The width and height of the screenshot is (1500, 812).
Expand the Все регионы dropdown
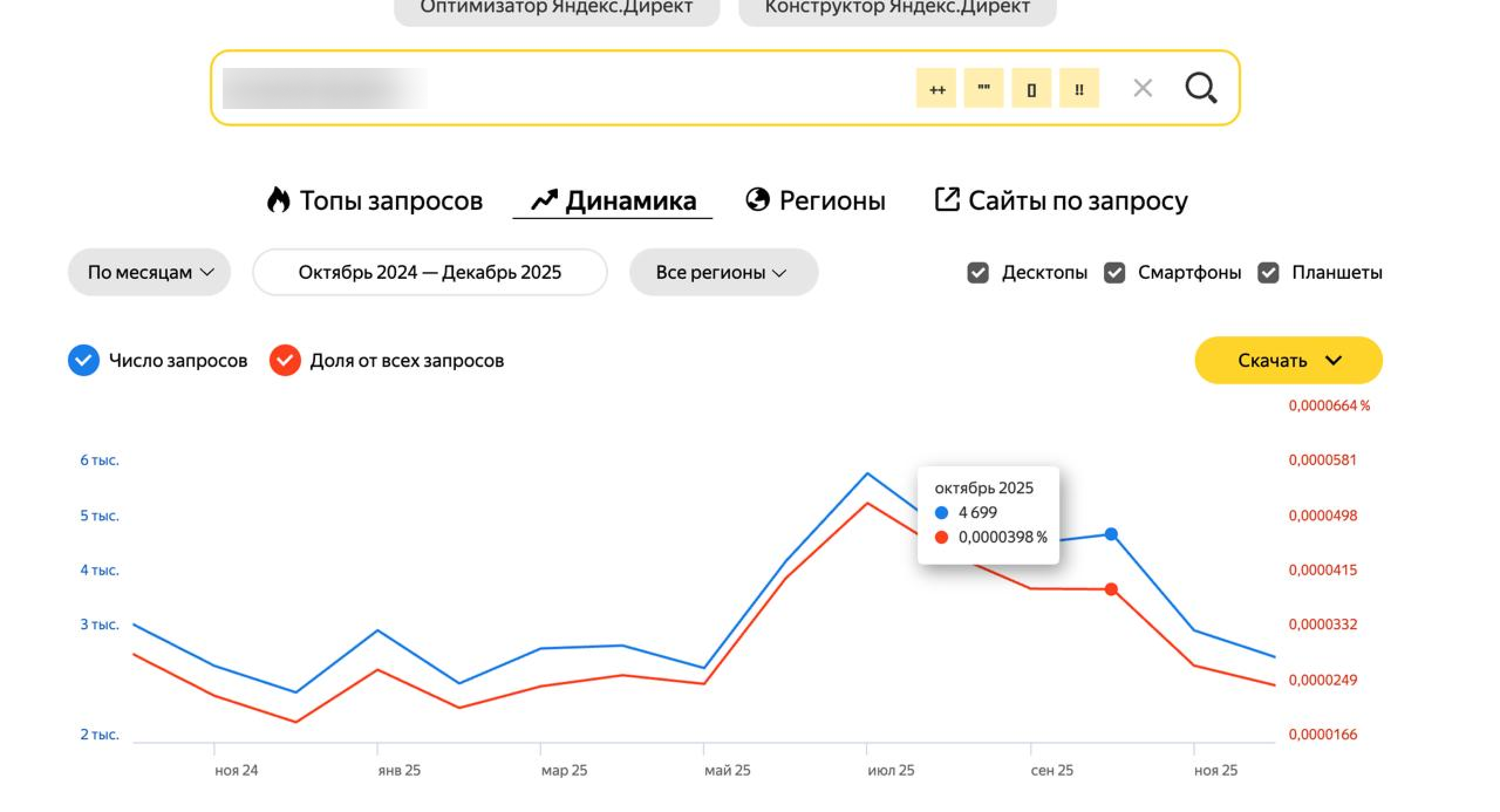click(723, 272)
